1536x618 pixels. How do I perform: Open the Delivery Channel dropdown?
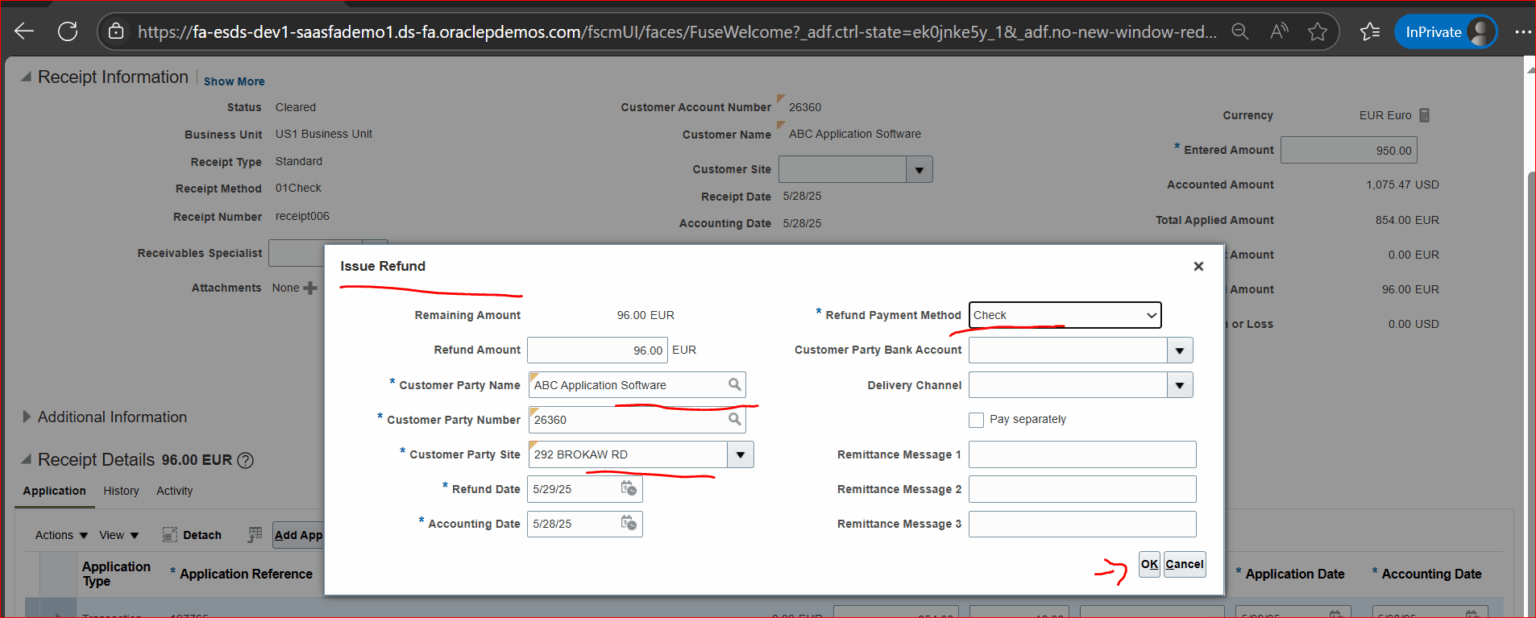[x=1178, y=384]
